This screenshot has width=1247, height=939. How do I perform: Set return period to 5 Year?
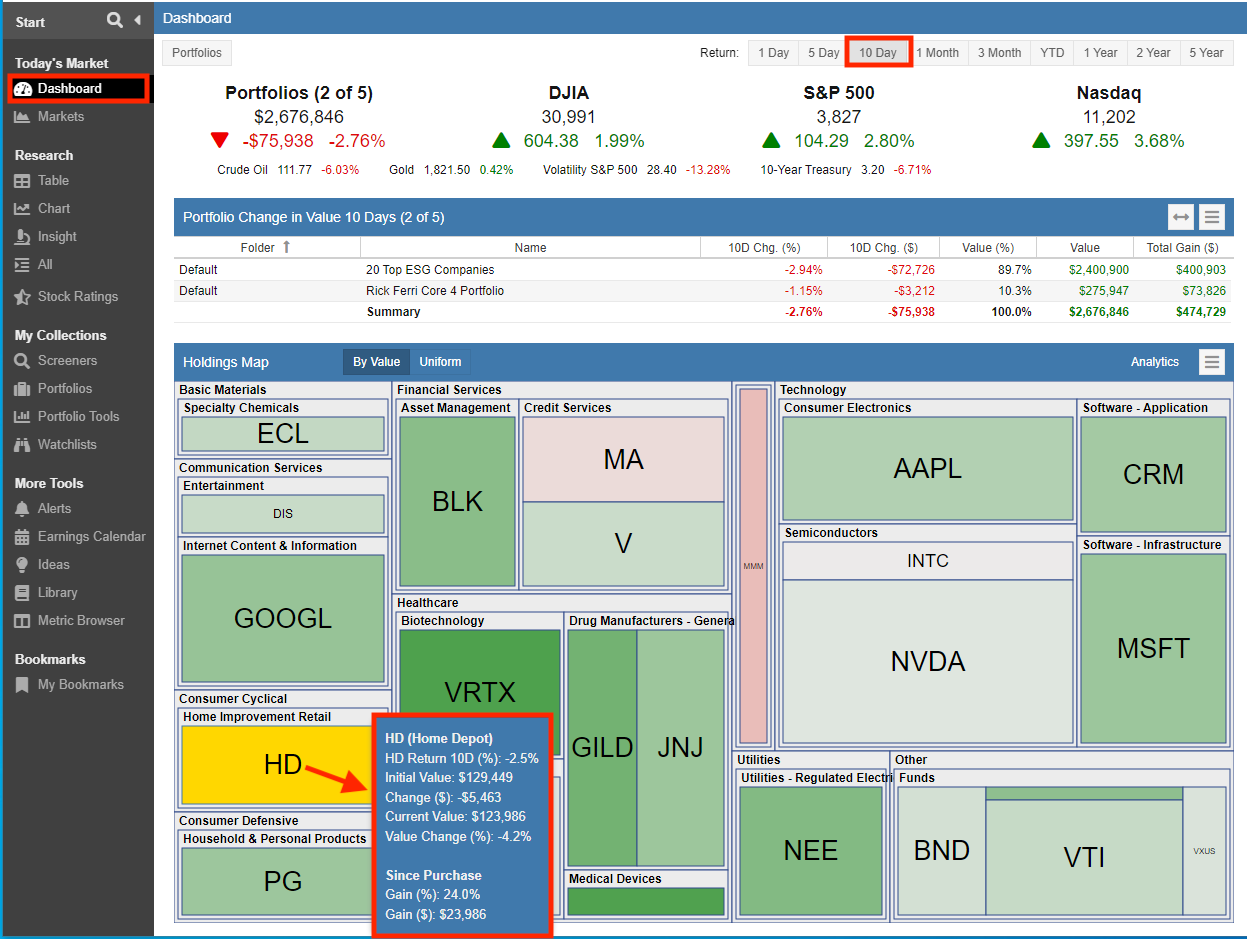(1206, 53)
